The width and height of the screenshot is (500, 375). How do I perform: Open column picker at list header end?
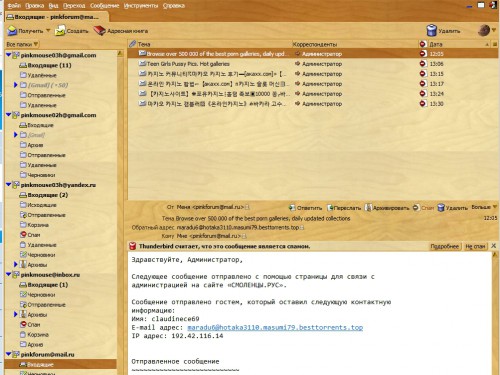(x=495, y=44)
